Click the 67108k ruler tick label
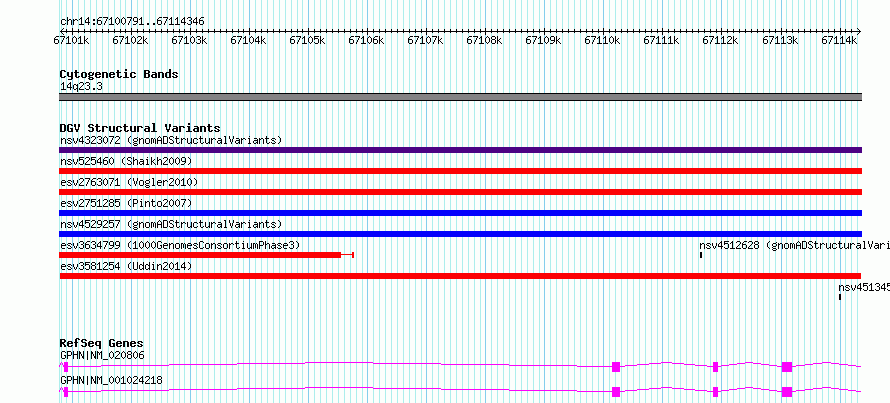The height and width of the screenshot is (403, 890). point(485,40)
